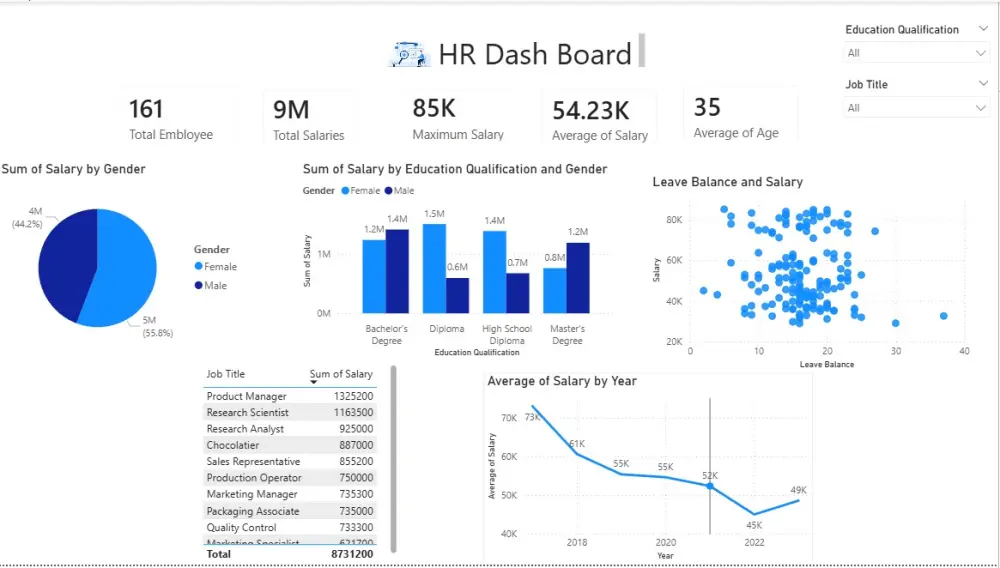Select the High School Diploma Male 0.7M bar
The image size is (1000, 568).
coord(517,293)
